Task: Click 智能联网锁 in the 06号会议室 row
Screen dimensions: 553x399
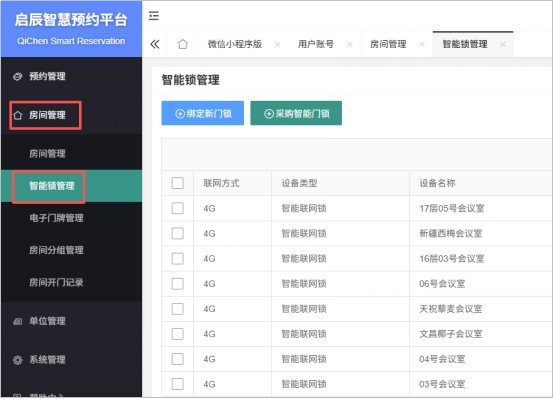Action: coord(304,284)
